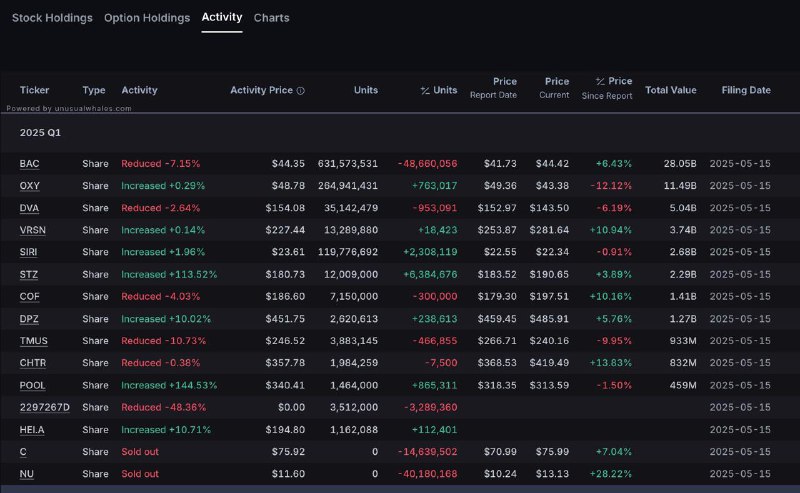Viewport: 800px width, 493px height.
Task: Open the VRSN ticker link
Action: 33,230
